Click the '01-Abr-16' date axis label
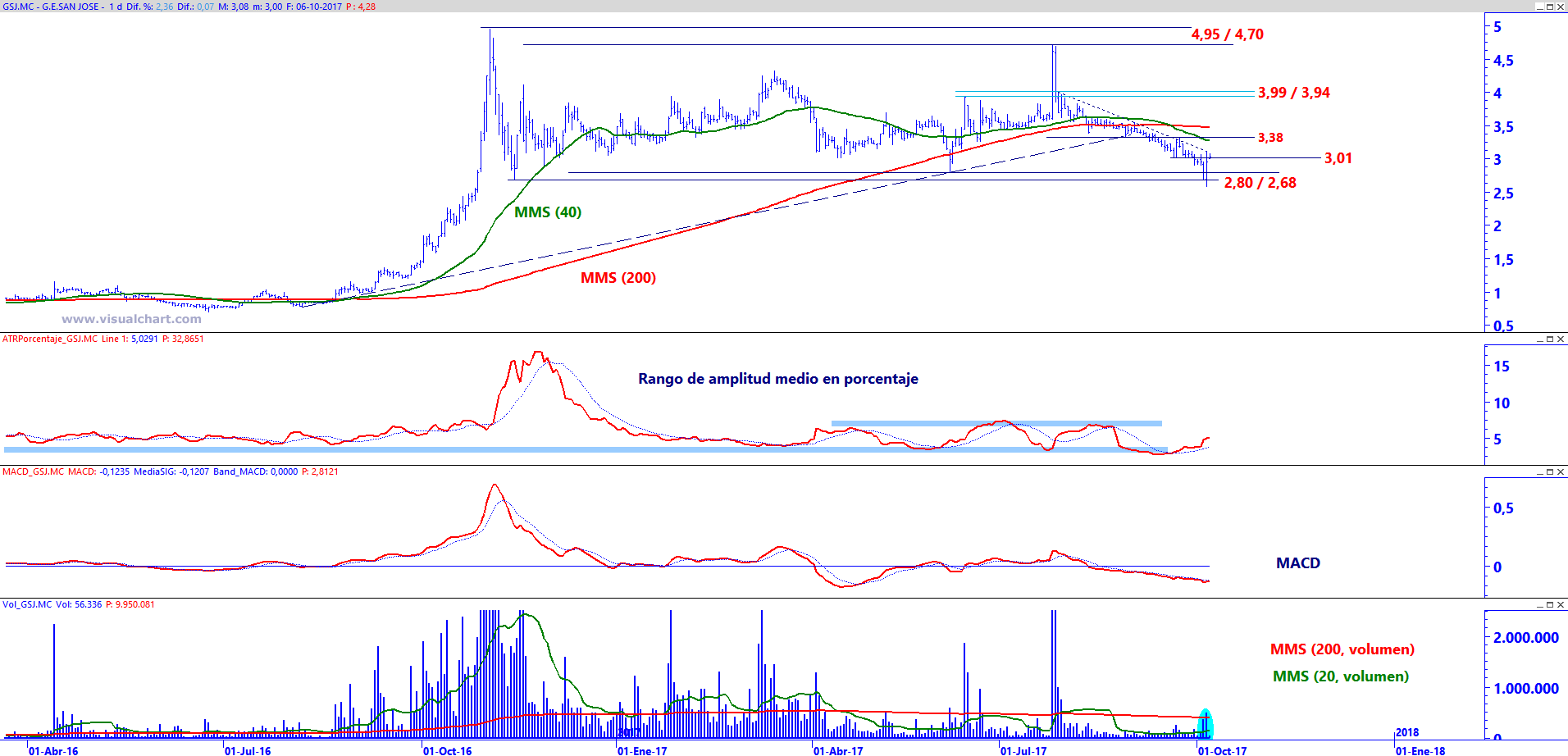This screenshot has width=1568, height=756. (53, 750)
